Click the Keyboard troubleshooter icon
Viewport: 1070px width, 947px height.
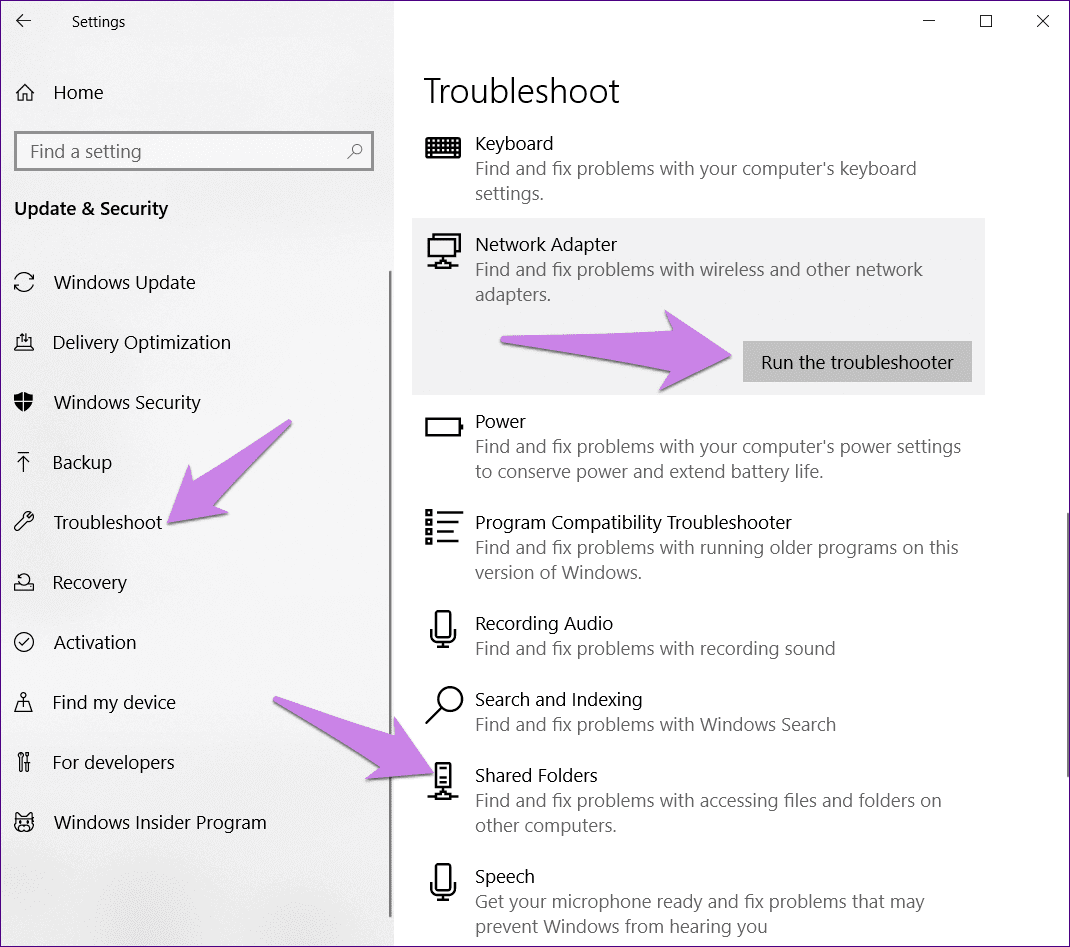[443, 147]
